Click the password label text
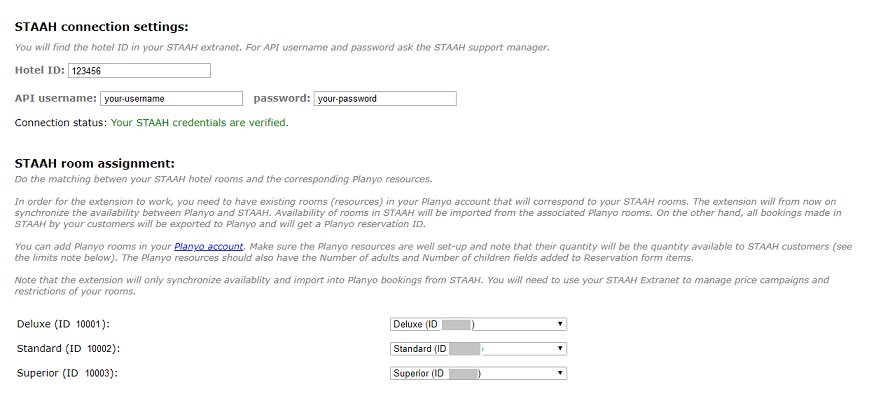This screenshot has height=394, width=877. pyautogui.click(x=282, y=98)
